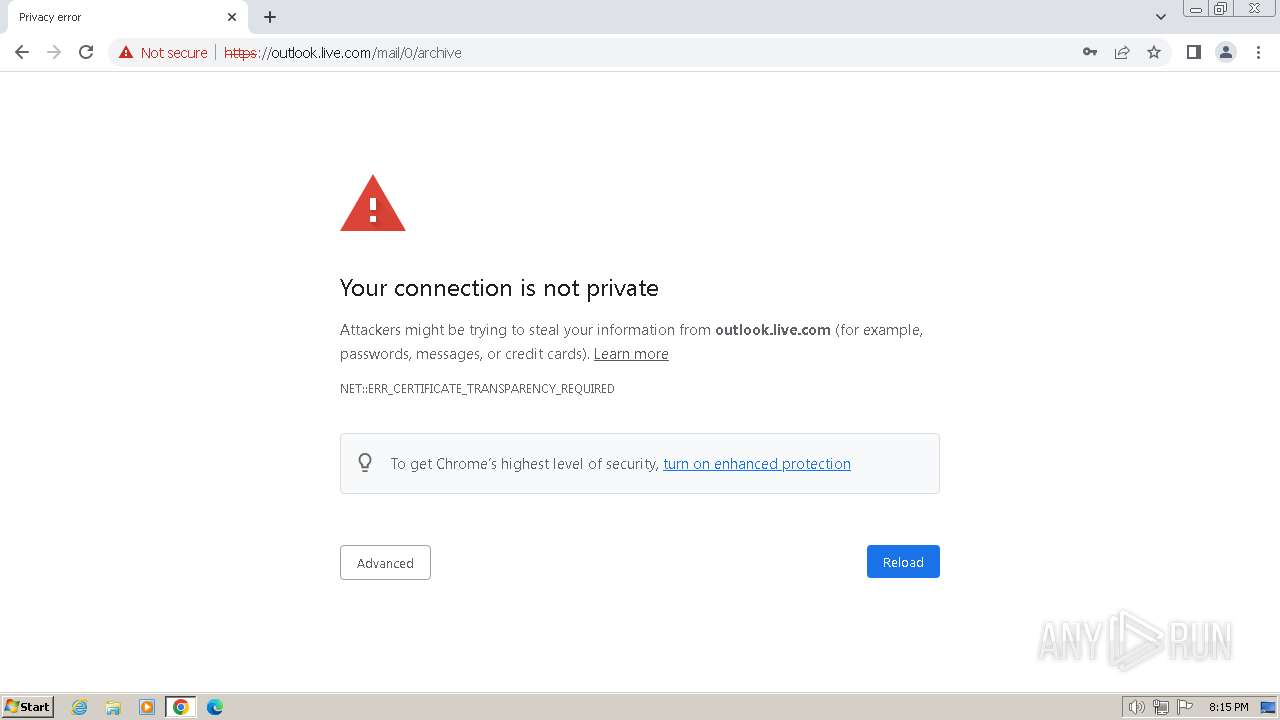
Task: Click the password key icon
Action: [x=1090, y=52]
